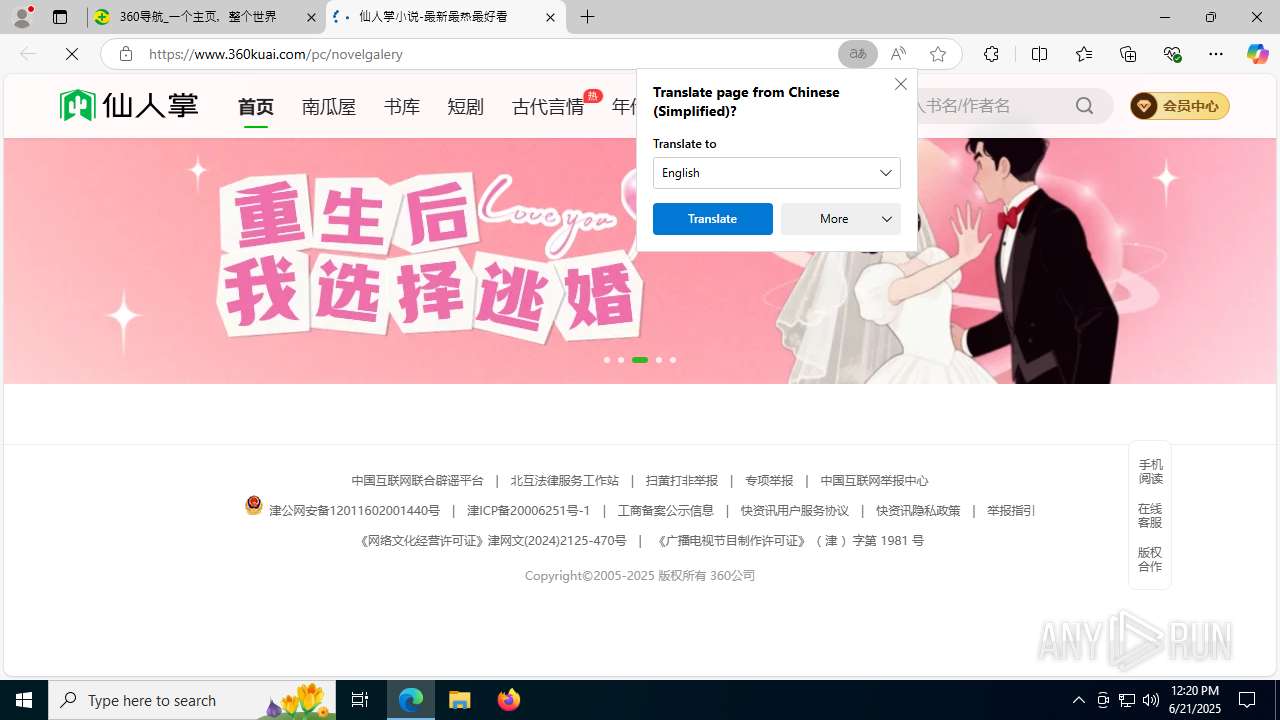Select the 首页 nav item

click(x=256, y=106)
